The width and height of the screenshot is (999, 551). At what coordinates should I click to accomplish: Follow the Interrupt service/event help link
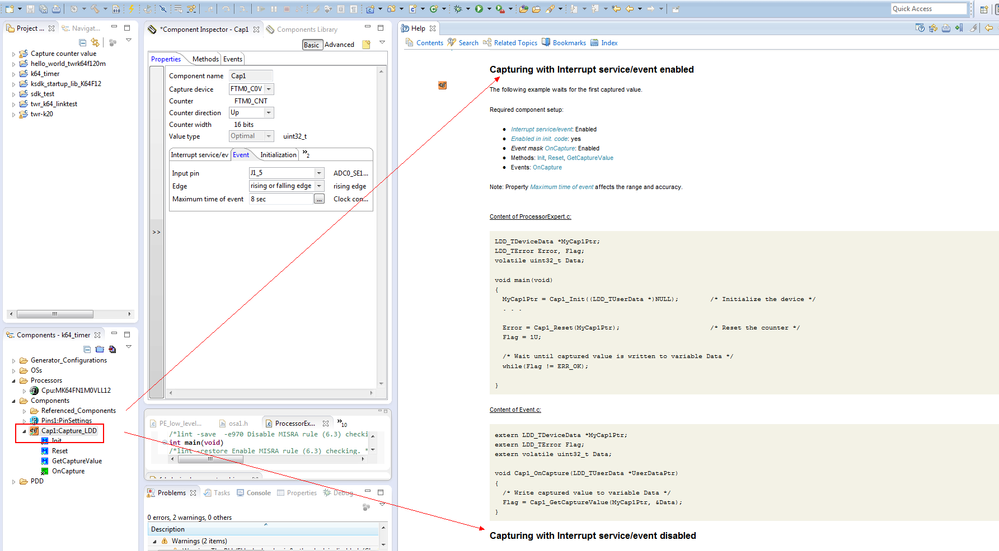click(542, 129)
